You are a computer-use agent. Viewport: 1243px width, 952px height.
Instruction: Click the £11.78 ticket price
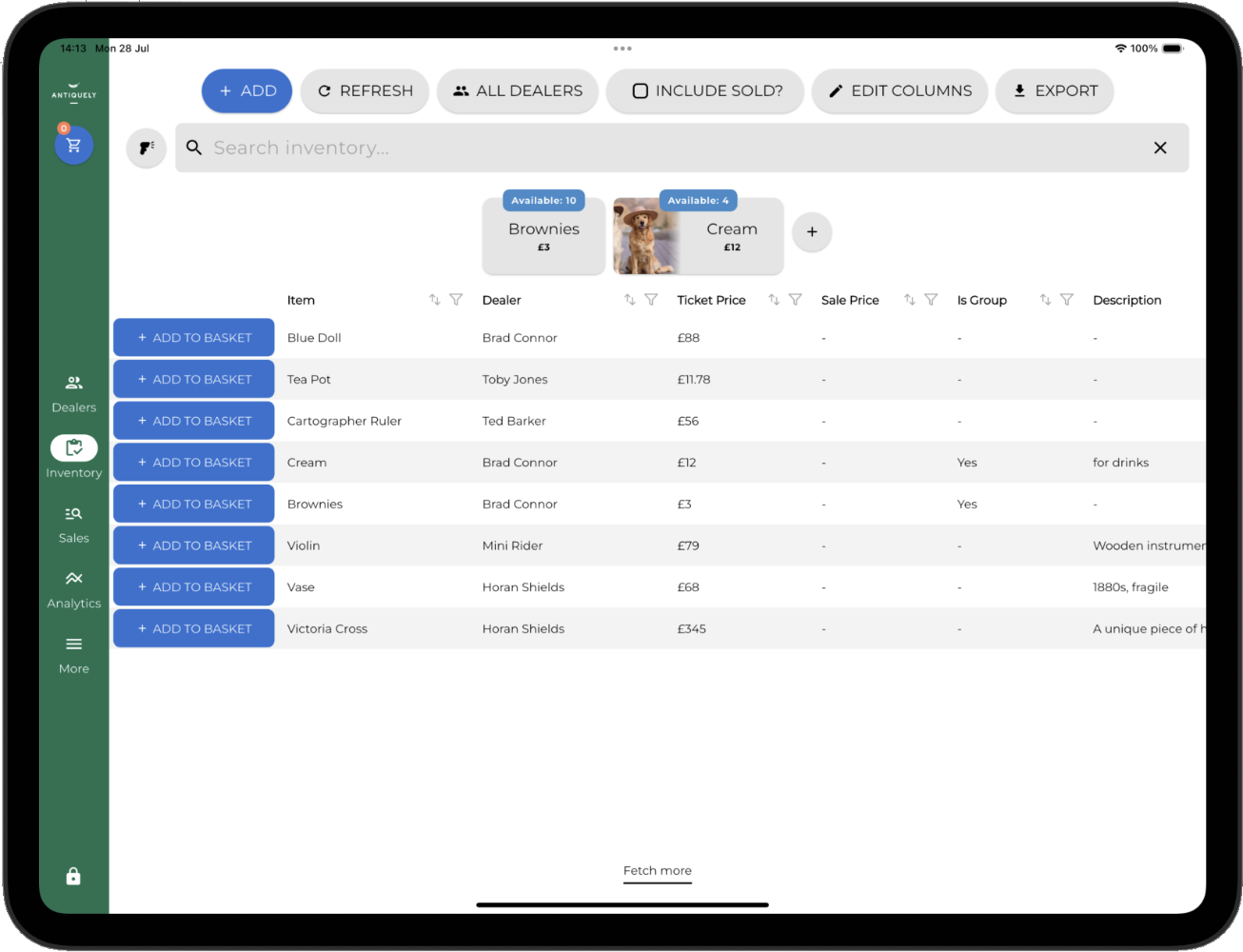(x=694, y=380)
